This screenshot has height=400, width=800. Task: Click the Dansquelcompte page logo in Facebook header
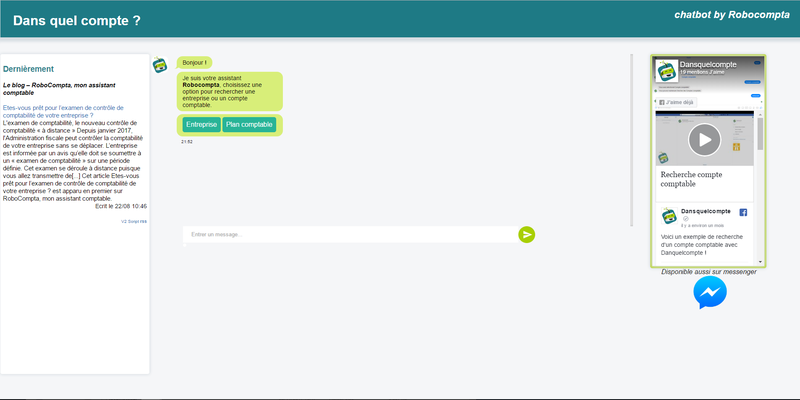tap(665, 69)
